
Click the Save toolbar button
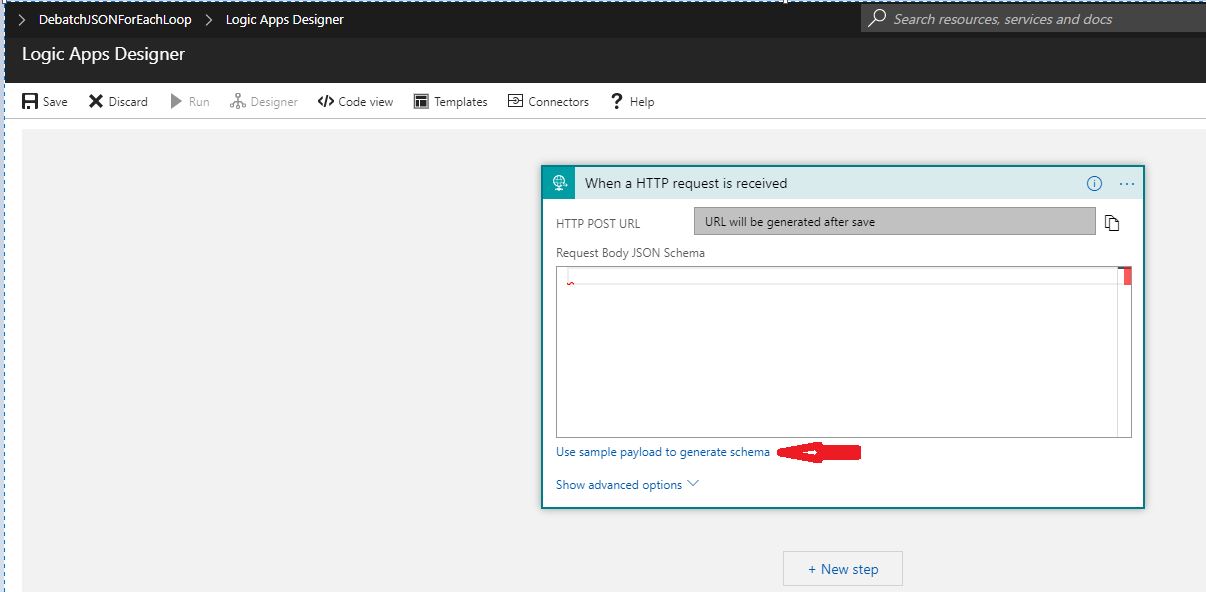coord(45,101)
